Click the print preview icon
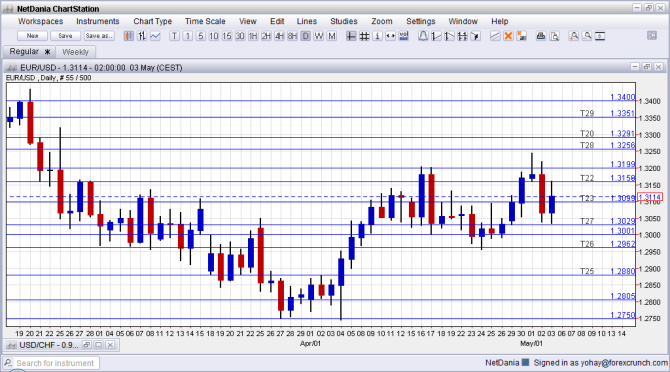 [x=554, y=36]
